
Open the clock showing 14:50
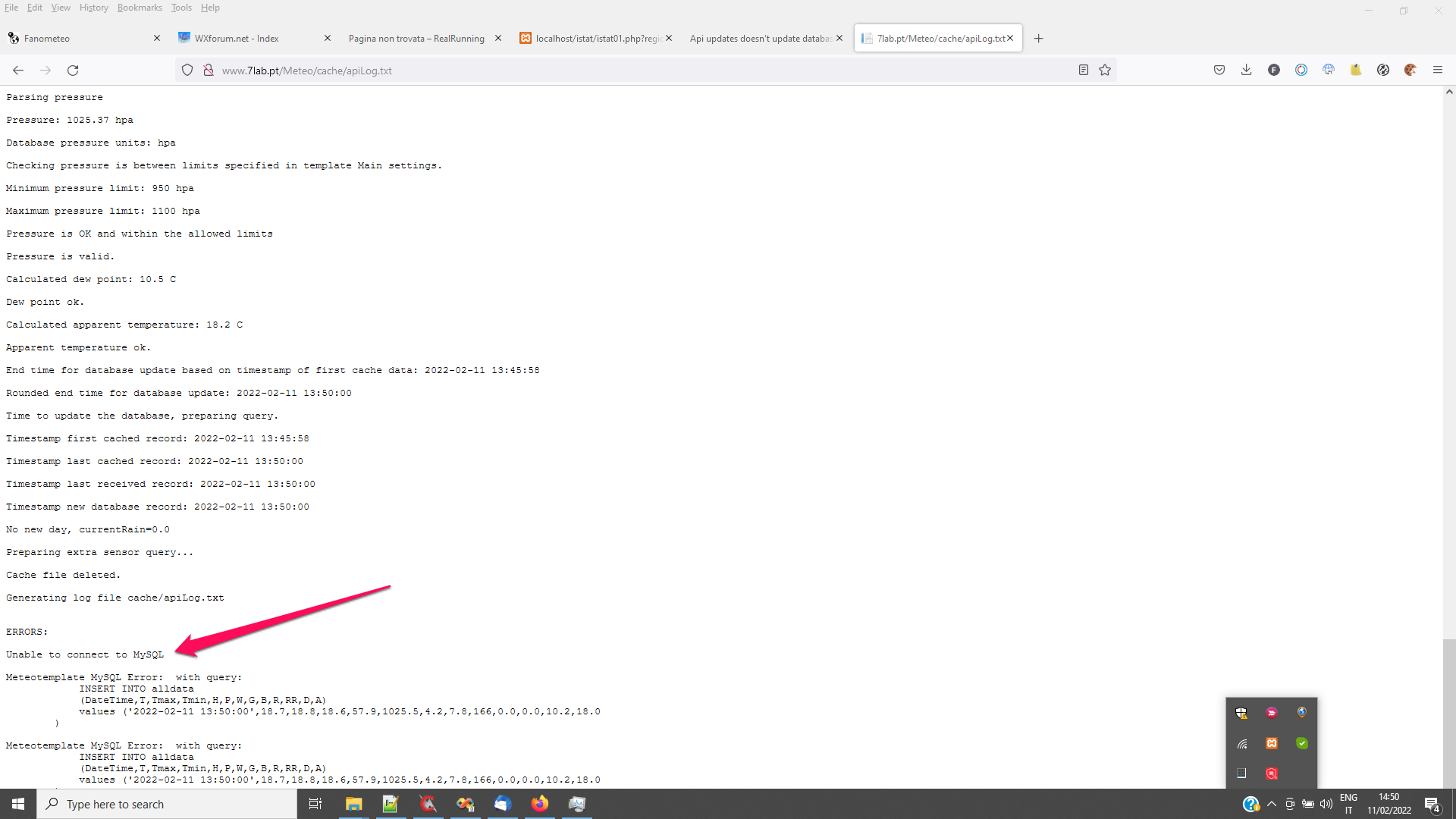coord(1389,804)
